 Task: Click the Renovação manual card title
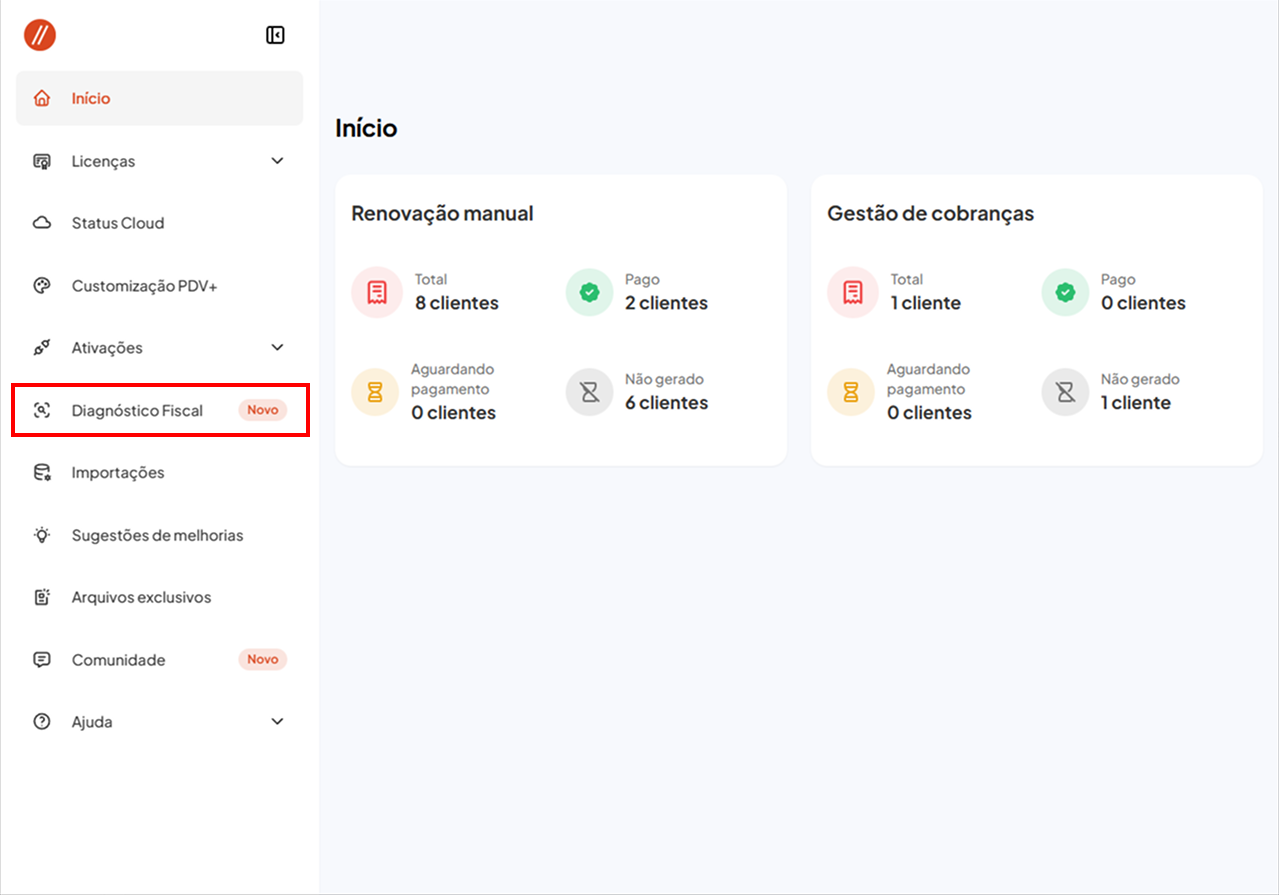[442, 213]
